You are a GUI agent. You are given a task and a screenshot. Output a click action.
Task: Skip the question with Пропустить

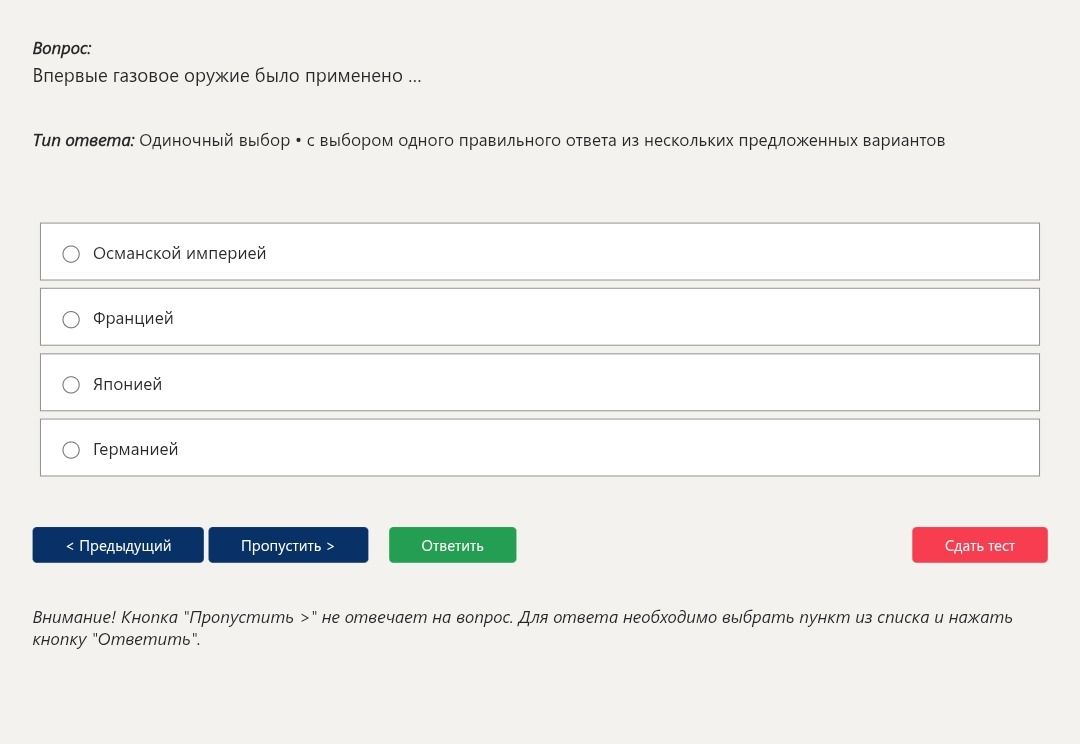click(288, 545)
